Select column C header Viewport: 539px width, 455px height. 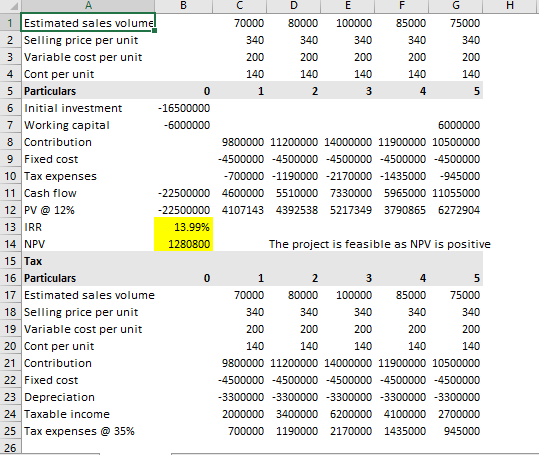(x=240, y=5)
